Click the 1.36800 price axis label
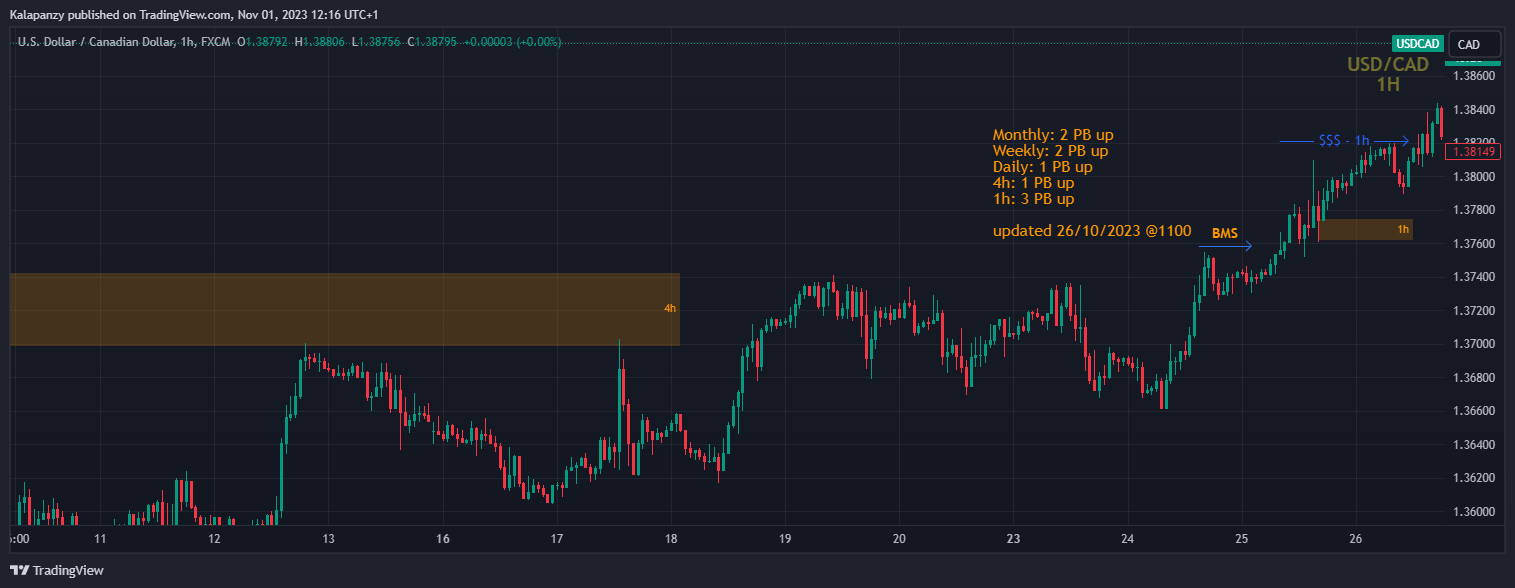 coord(1474,378)
